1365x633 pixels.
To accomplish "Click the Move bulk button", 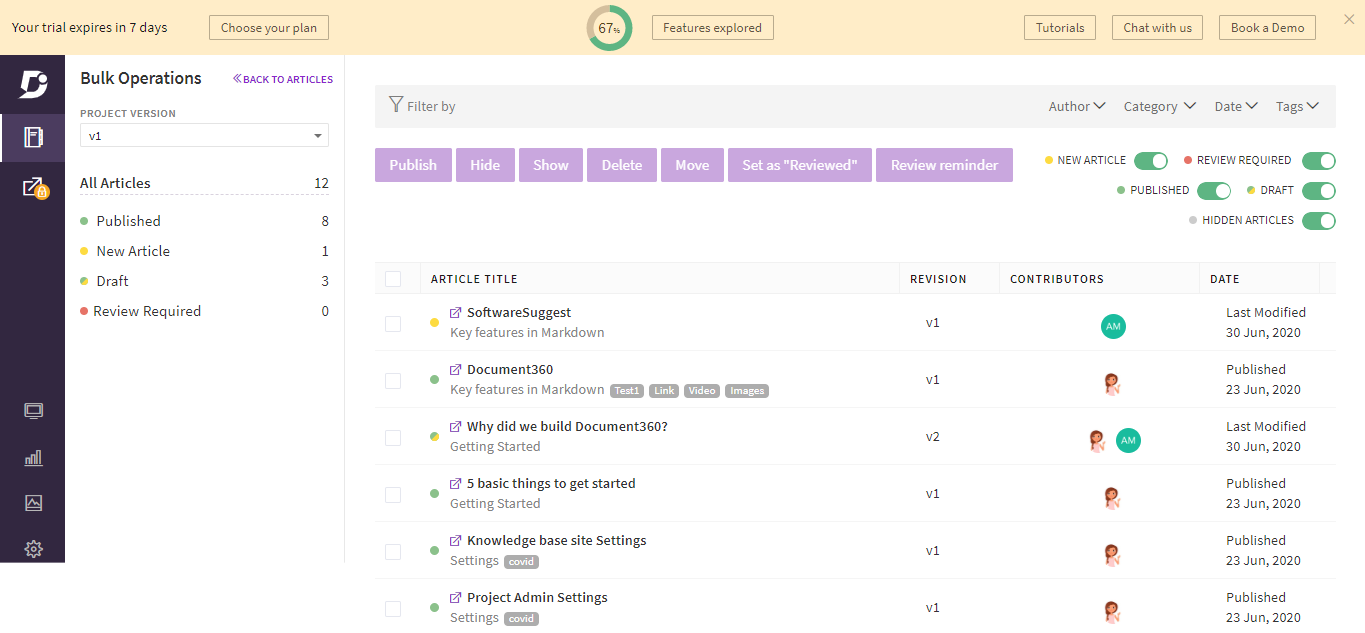I will tap(692, 165).
